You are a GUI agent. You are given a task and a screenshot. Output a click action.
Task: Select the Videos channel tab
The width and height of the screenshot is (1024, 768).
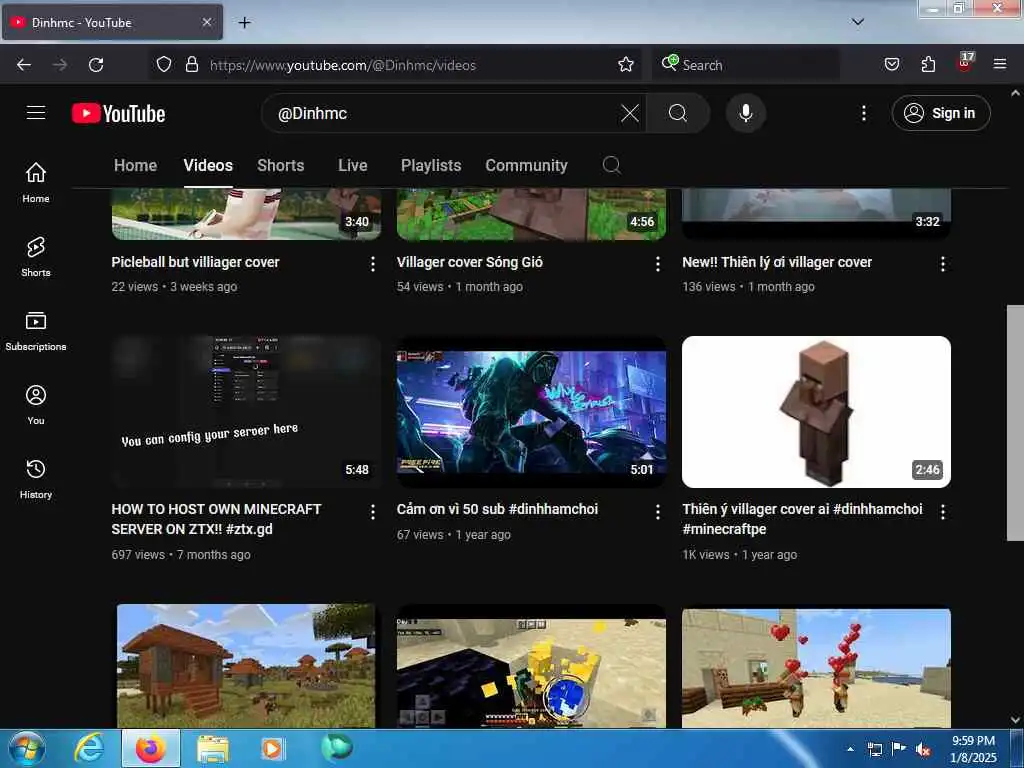click(208, 165)
